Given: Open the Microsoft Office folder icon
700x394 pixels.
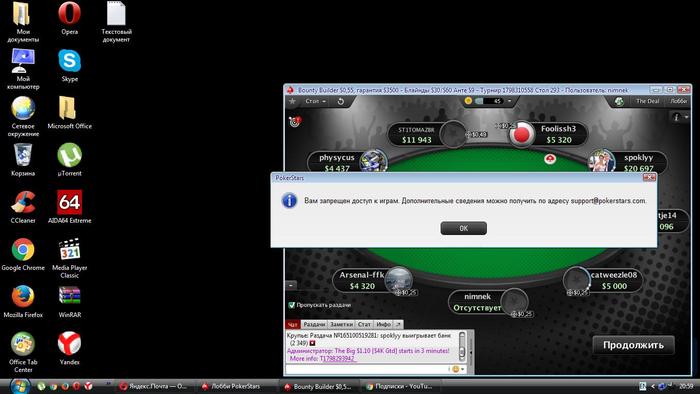Looking at the screenshot, I should 69,113.
